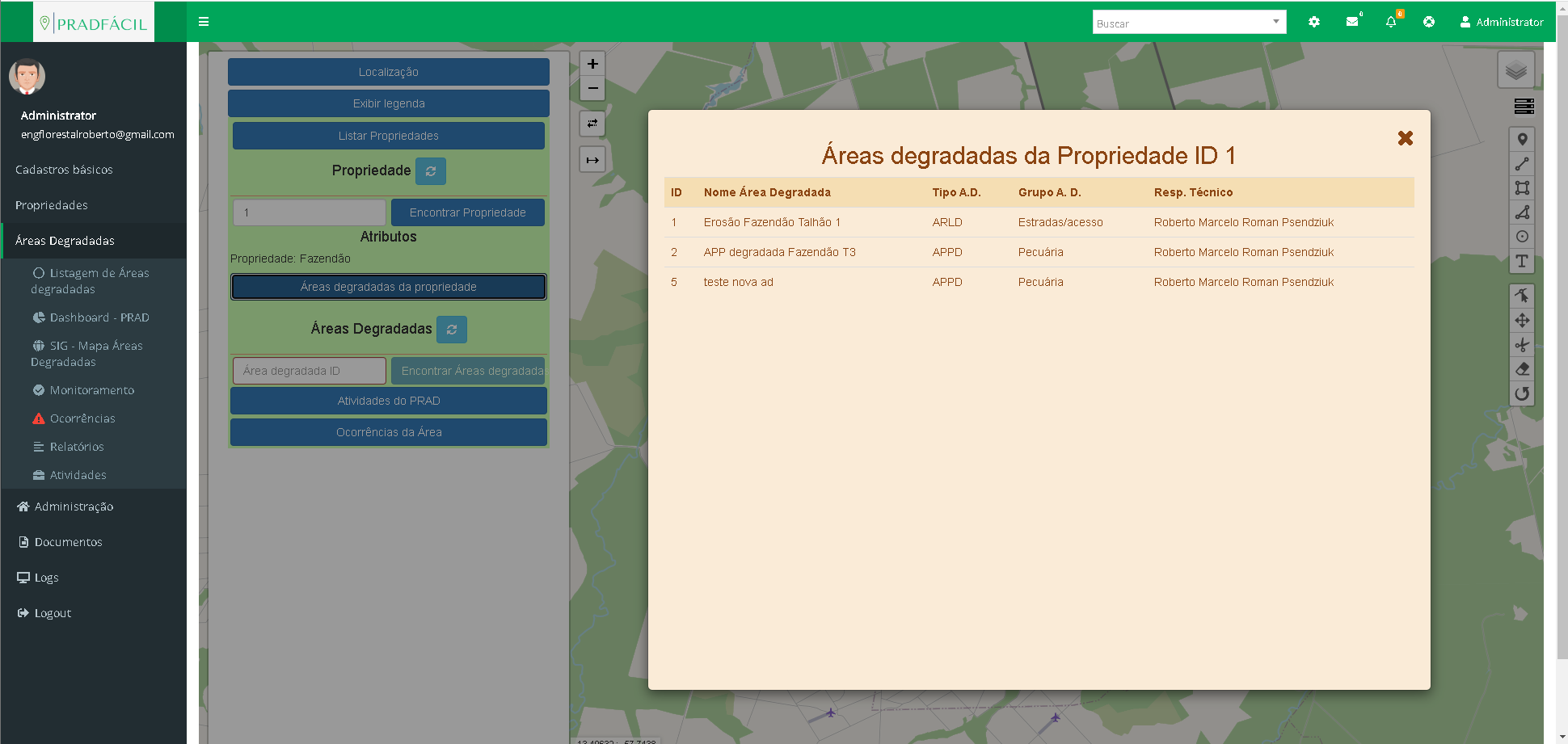Pick the draw circle tool
Image resolution: width=1568 pixels, height=744 pixels.
click(x=1522, y=237)
